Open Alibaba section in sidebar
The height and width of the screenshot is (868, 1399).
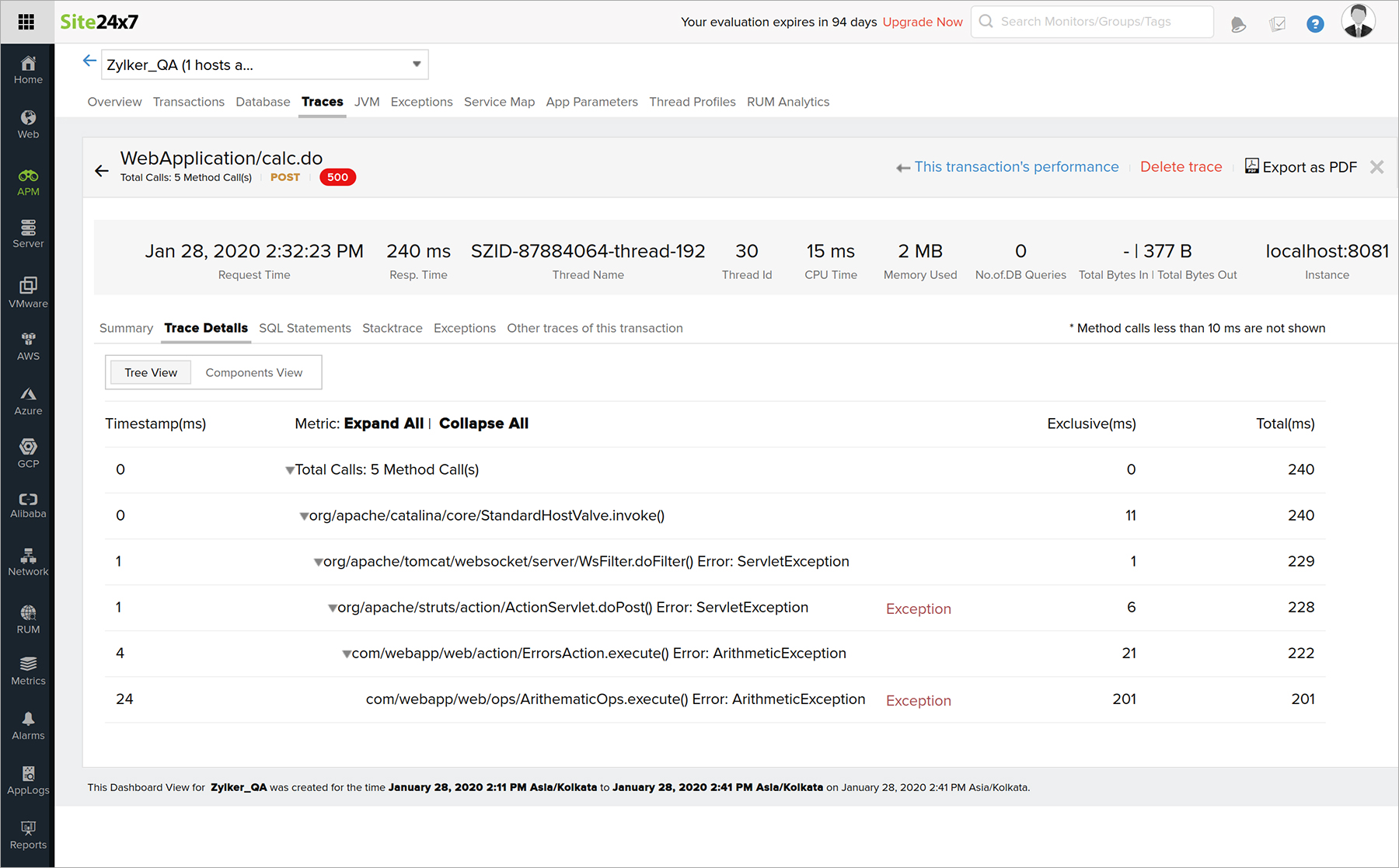(x=28, y=505)
